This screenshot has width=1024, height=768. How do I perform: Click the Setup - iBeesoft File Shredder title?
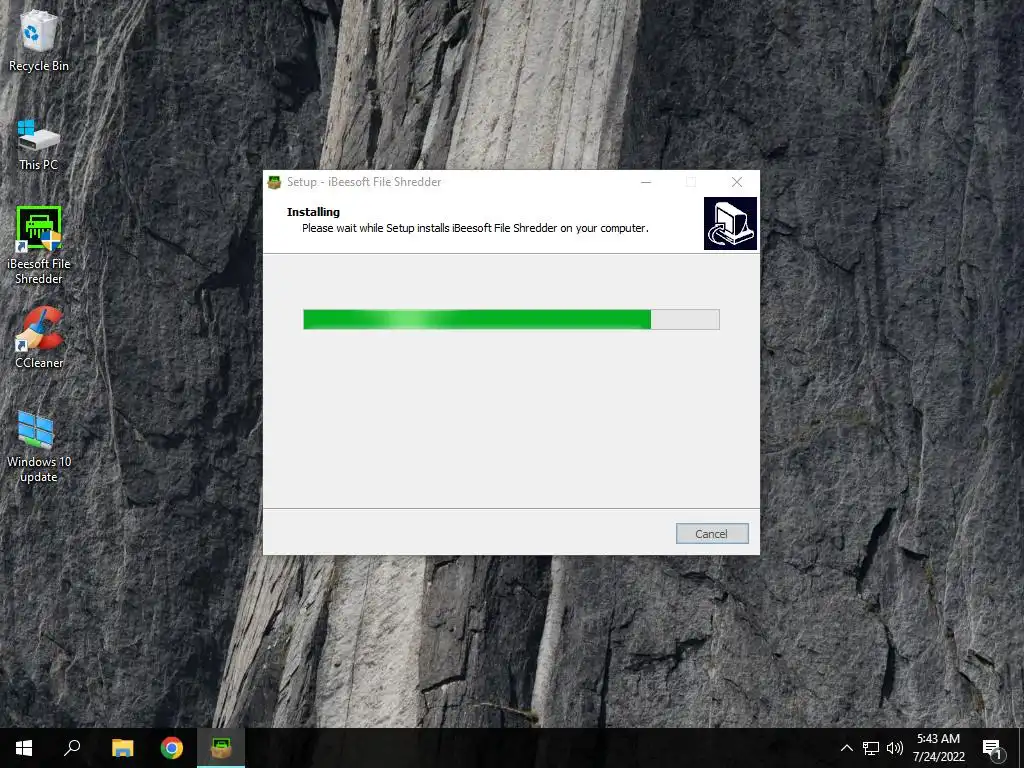pos(364,182)
